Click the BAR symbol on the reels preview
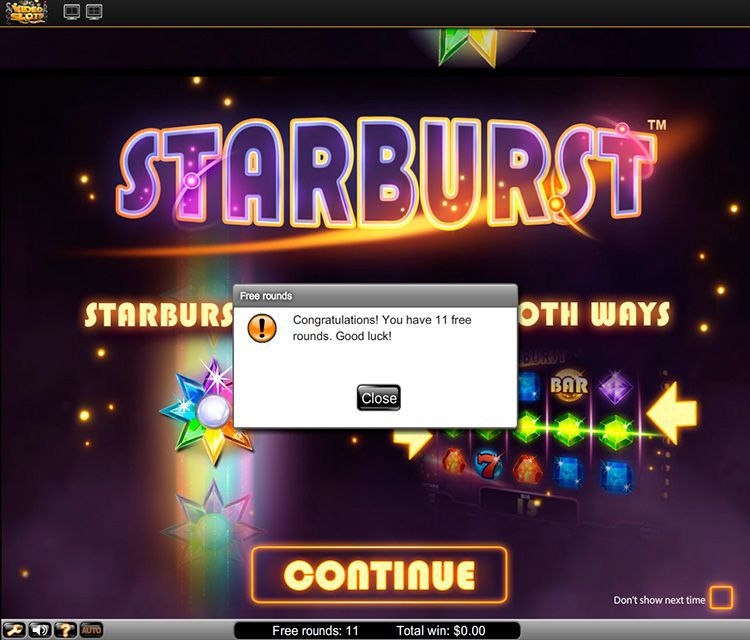 (569, 384)
